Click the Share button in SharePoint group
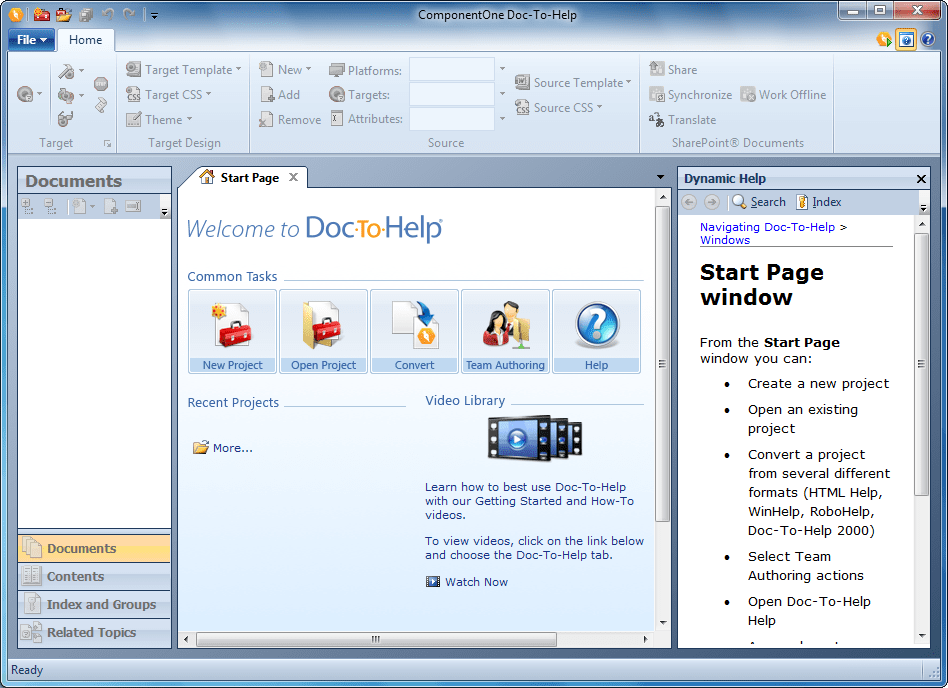 (x=674, y=70)
